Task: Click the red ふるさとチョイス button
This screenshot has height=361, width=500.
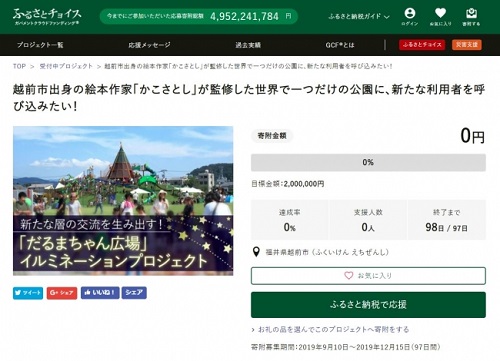Action: pyautogui.click(x=422, y=45)
